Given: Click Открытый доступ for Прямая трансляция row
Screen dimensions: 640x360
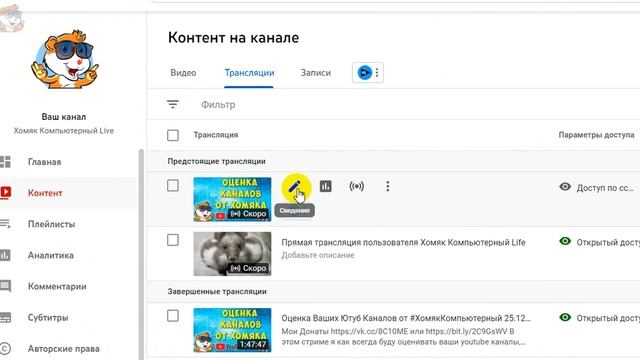Looking at the screenshot, I should point(608,242).
